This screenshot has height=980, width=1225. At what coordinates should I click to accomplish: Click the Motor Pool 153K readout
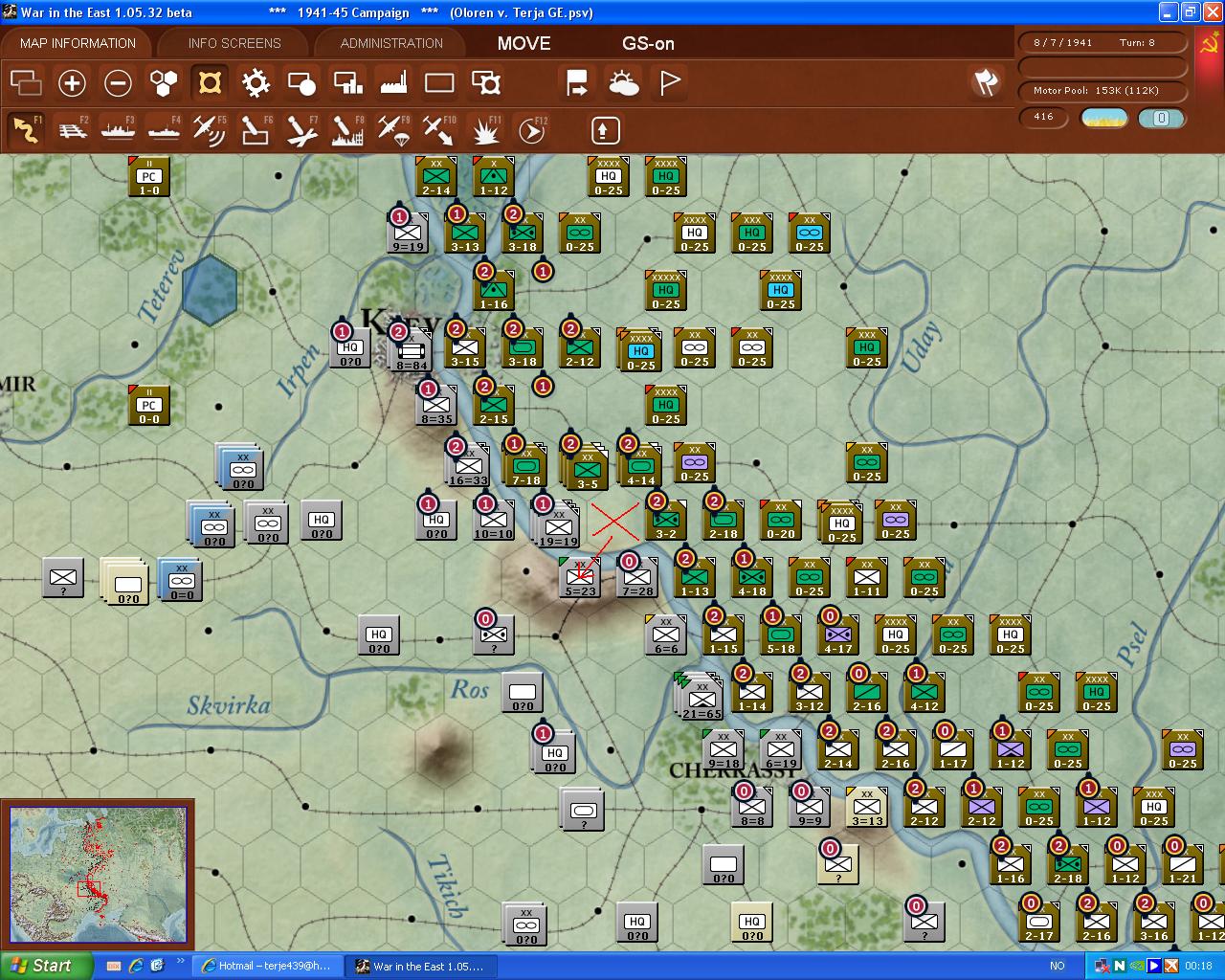(1102, 91)
